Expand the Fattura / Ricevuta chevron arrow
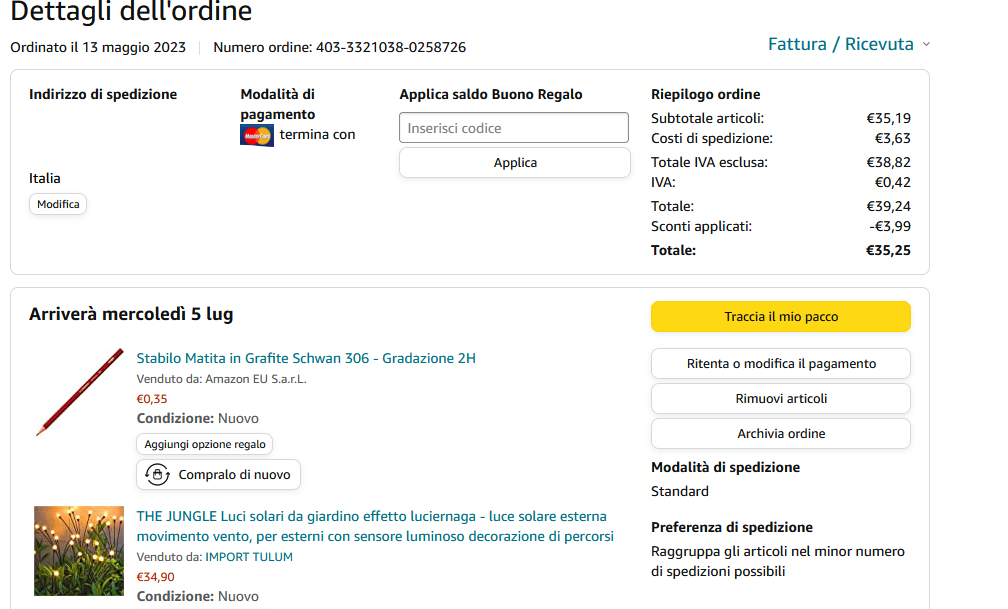This screenshot has width=1008, height=609. (x=926, y=45)
